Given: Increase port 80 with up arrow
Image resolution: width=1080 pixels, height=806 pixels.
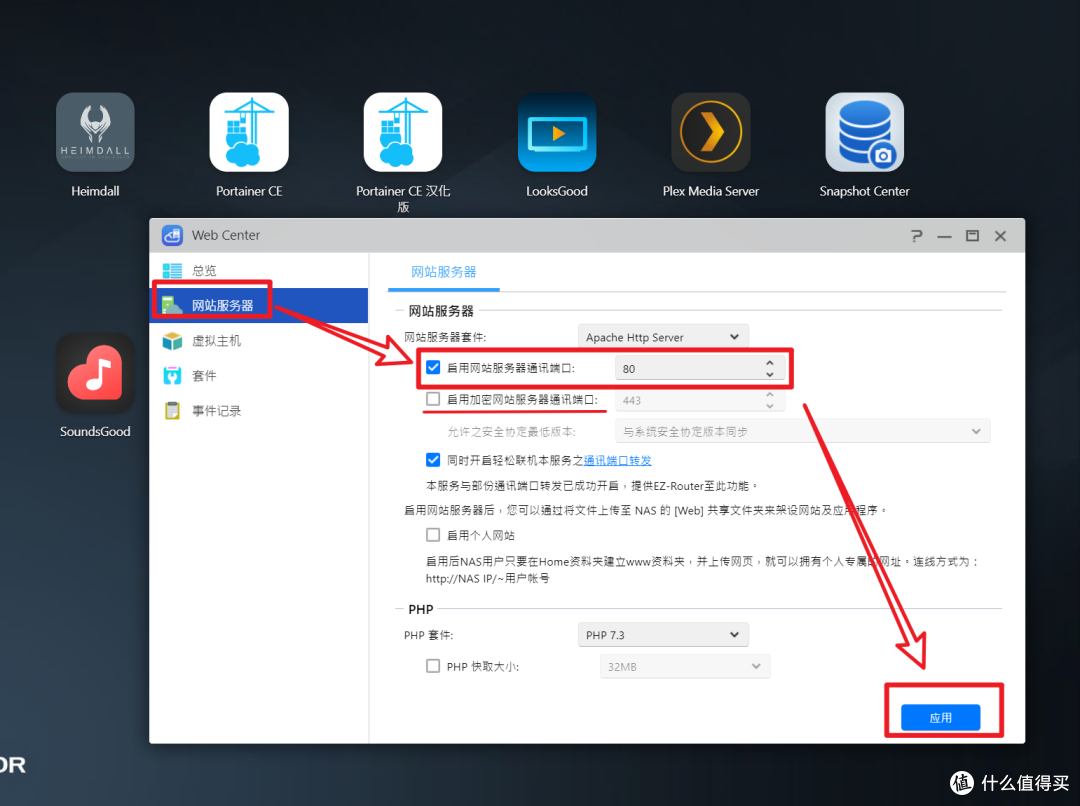Looking at the screenshot, I should tap(769, 362).
